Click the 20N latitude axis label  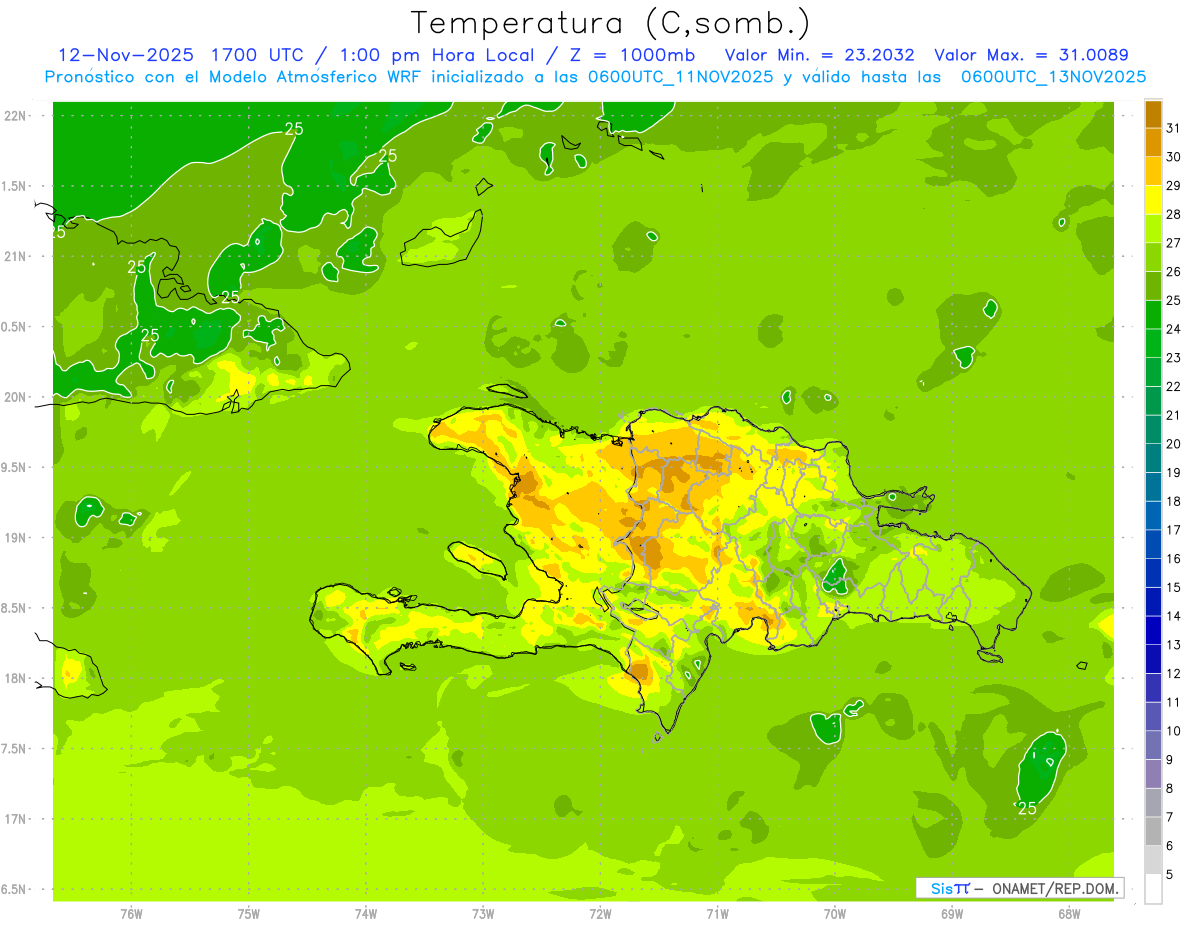[17, 397]
